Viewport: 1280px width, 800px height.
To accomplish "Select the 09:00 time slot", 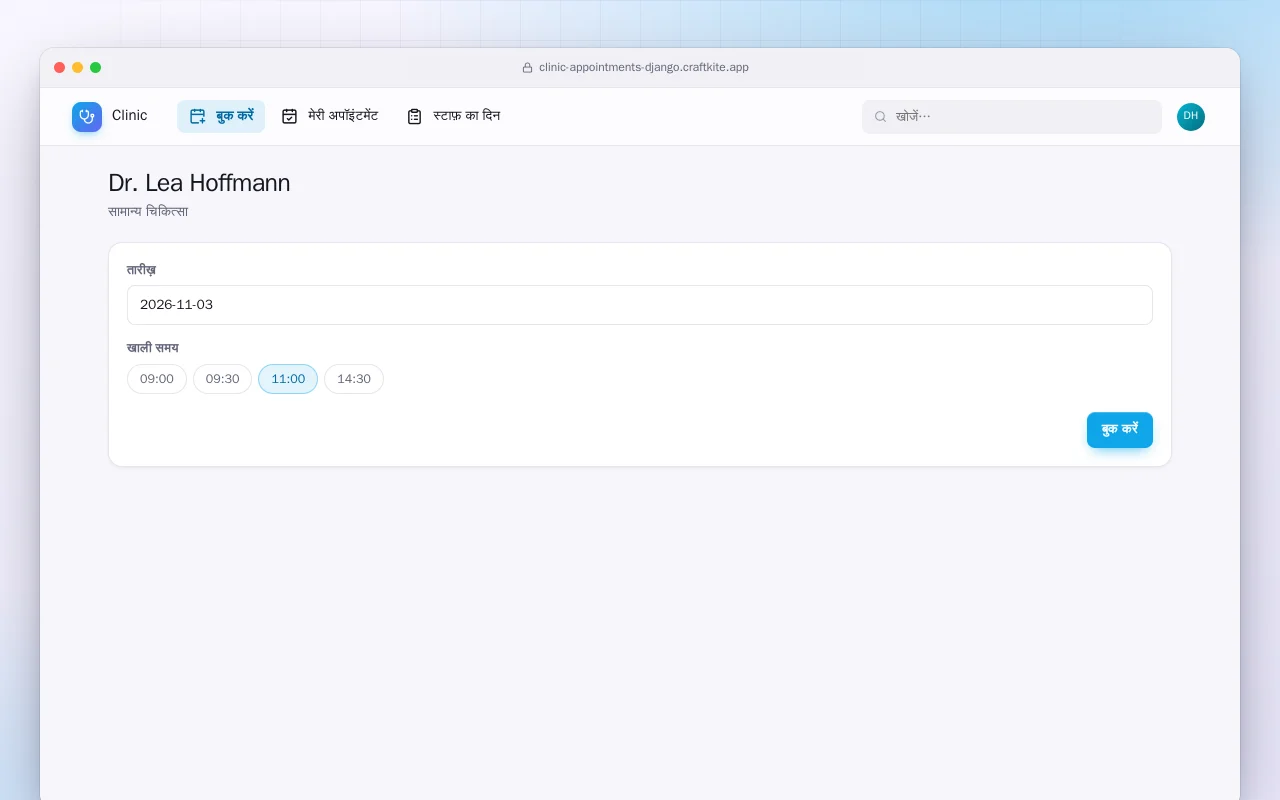I will [x=157, y=379].
